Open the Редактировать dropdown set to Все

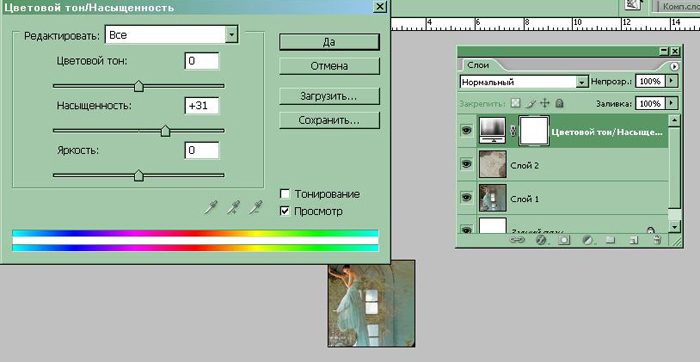tap(171, 34)
